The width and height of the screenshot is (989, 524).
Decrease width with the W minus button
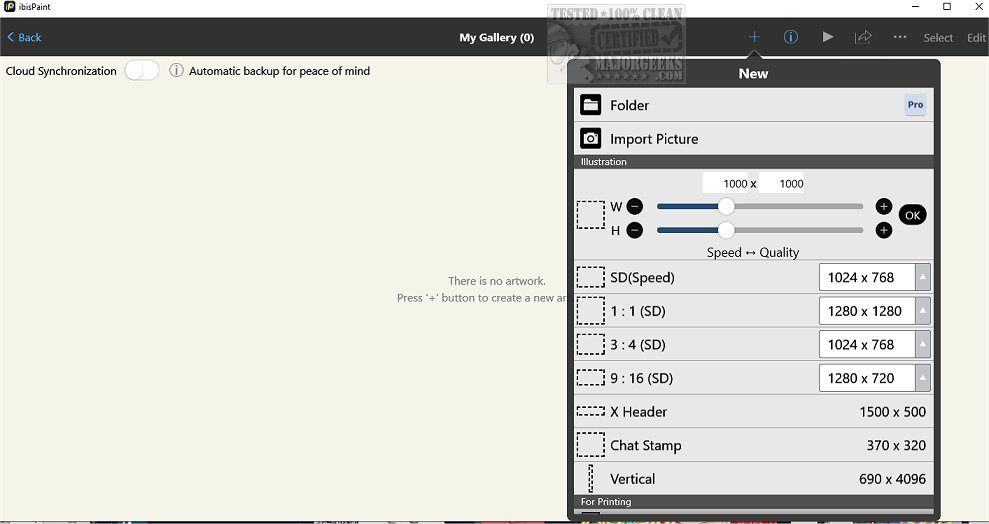pyautogui.click(x=635, y=206)
